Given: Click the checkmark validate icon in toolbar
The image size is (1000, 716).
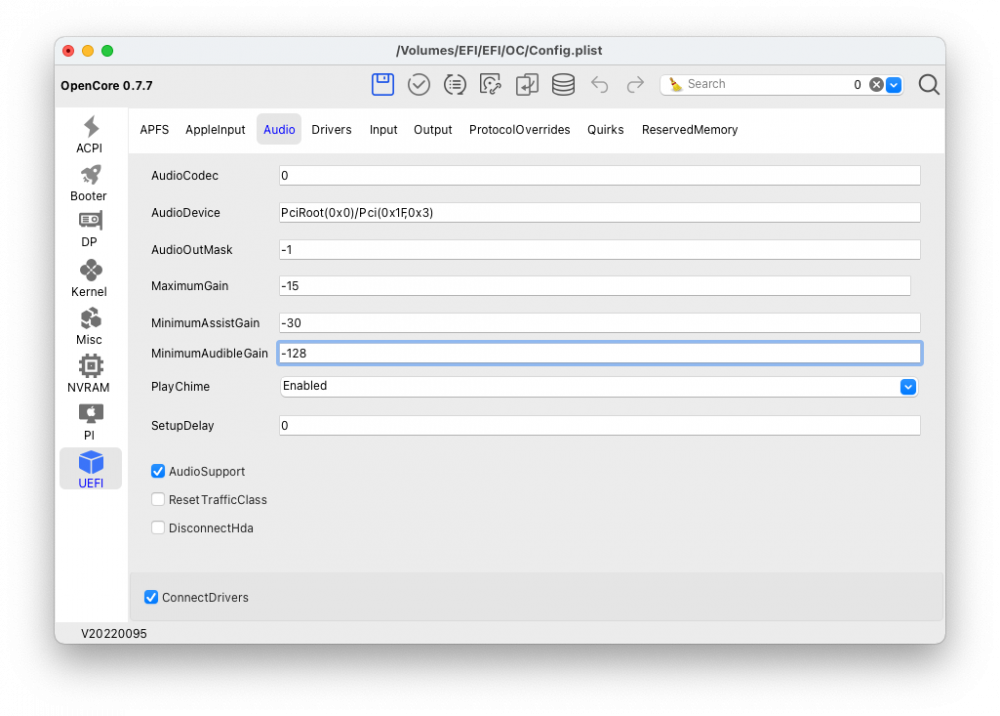Looking at the screenshot, I should 418,84.
